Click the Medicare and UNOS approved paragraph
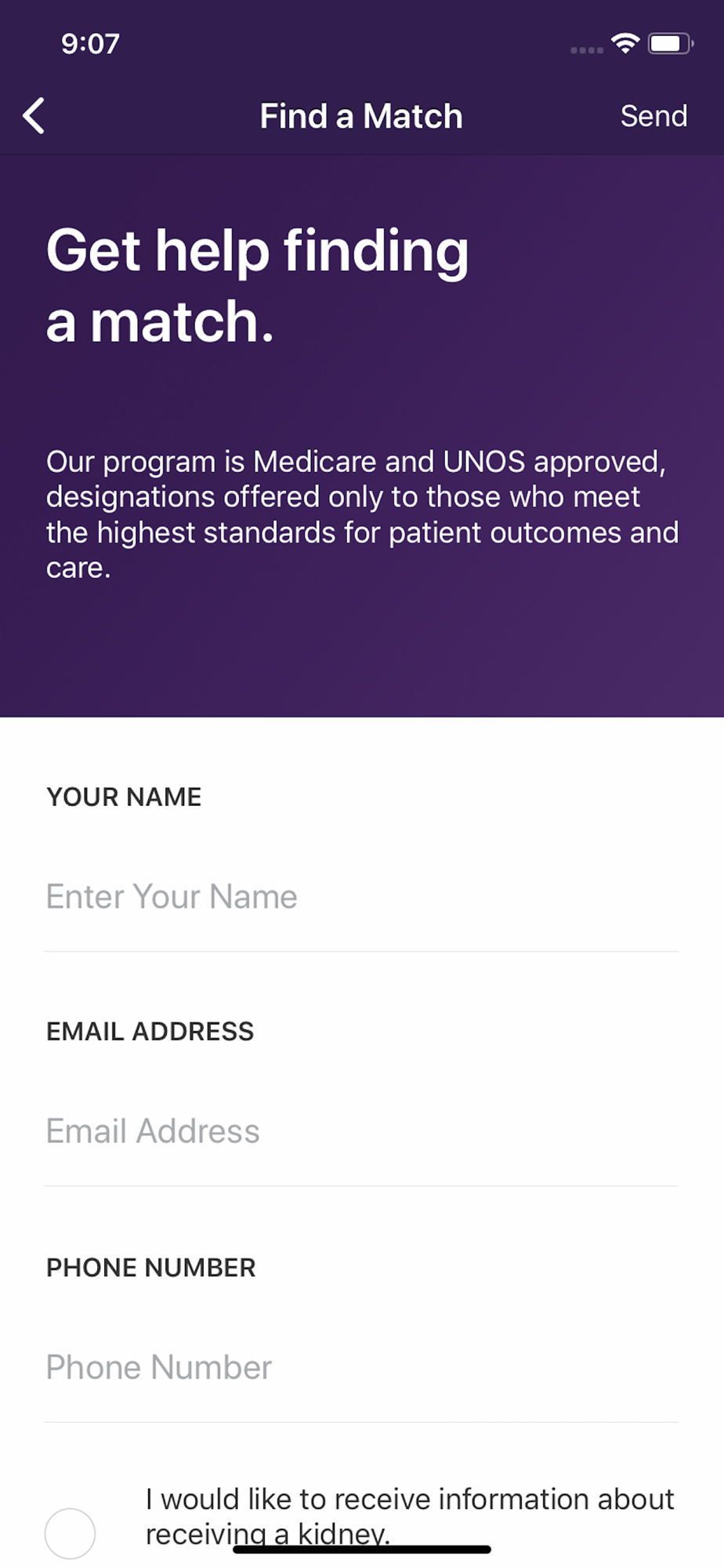 tap(362, 514)
